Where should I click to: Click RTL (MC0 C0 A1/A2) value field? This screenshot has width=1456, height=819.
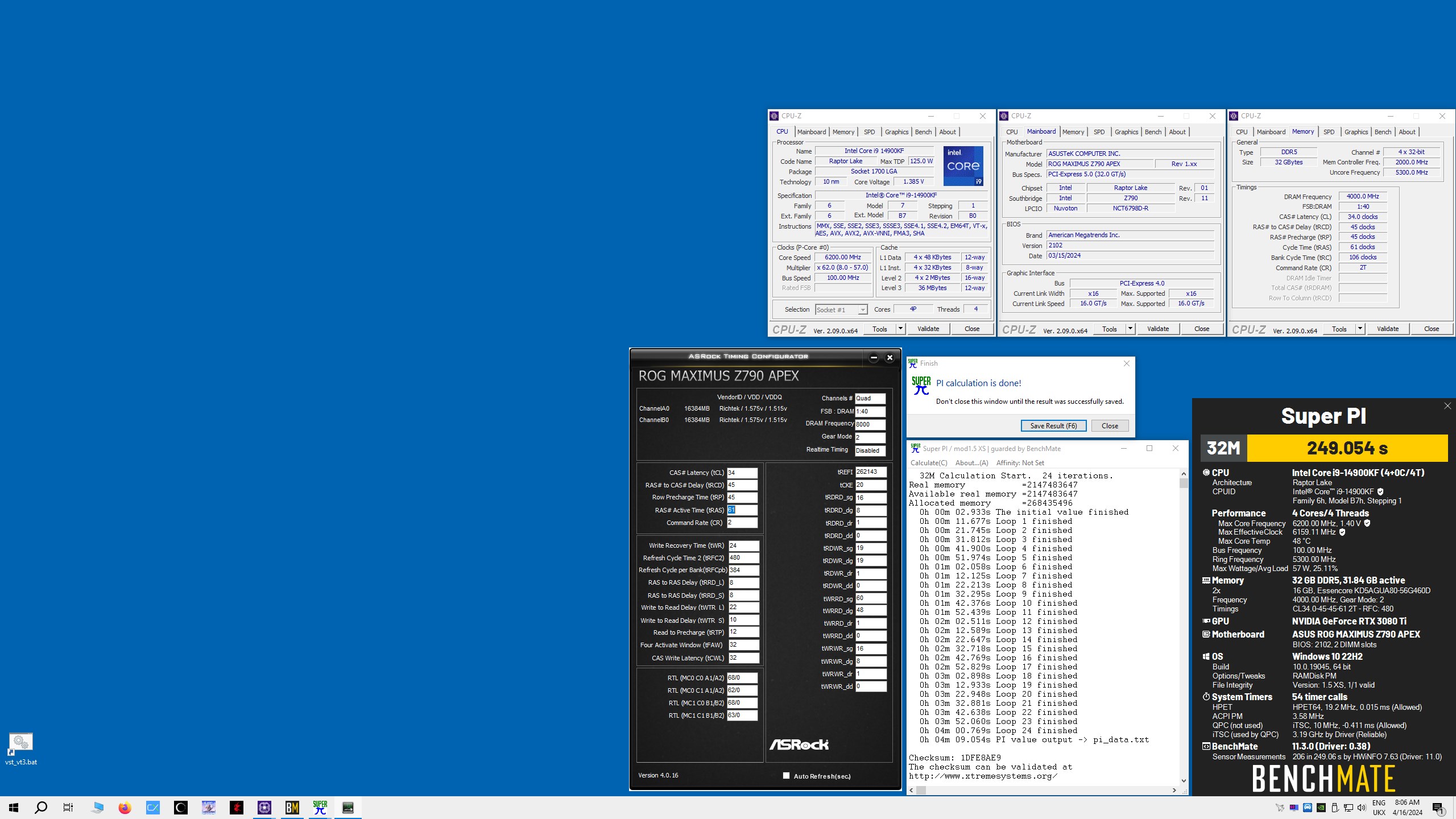pos(742,678)
